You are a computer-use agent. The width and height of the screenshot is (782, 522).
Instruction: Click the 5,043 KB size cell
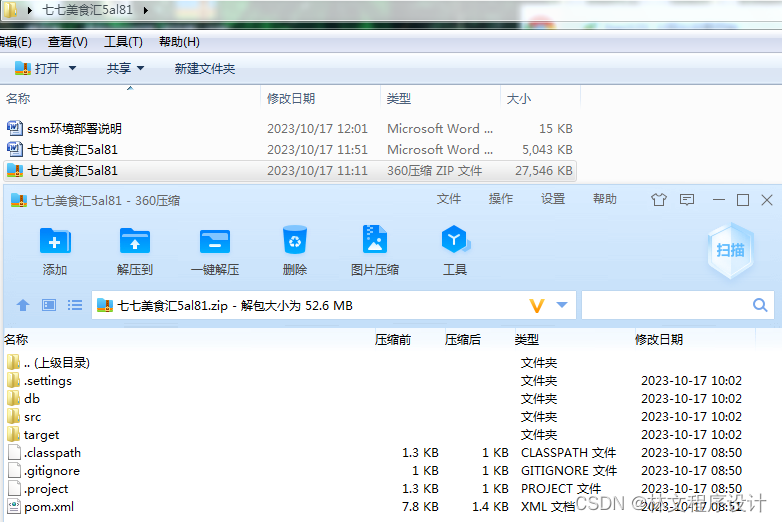click(x=547, y=150)
